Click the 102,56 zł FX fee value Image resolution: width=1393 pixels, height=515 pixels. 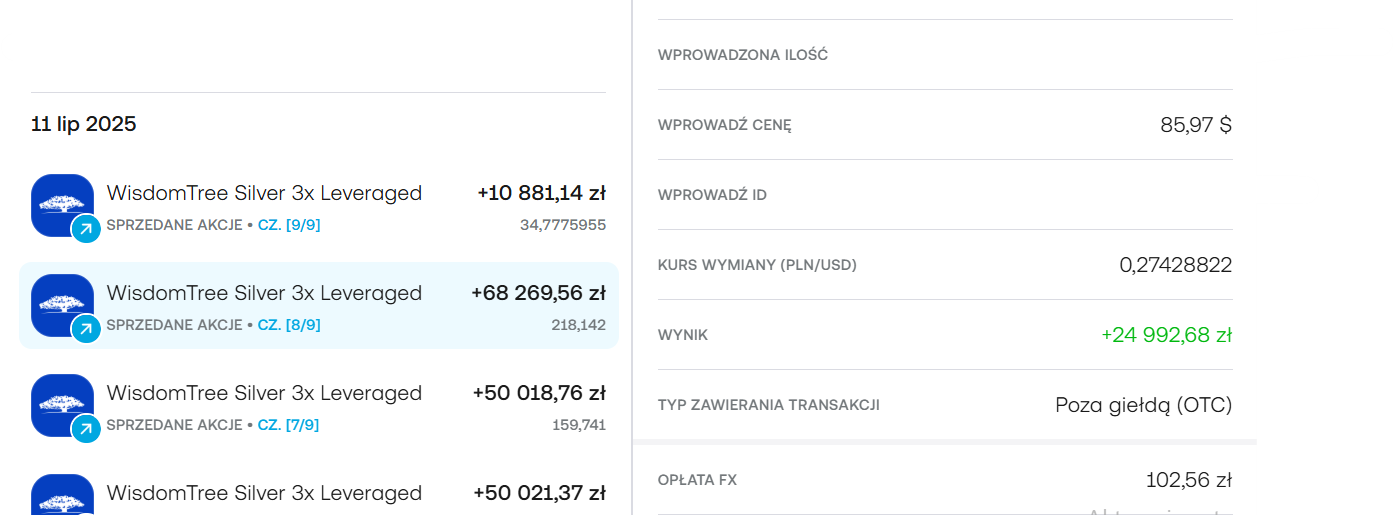pos(1188,480)
